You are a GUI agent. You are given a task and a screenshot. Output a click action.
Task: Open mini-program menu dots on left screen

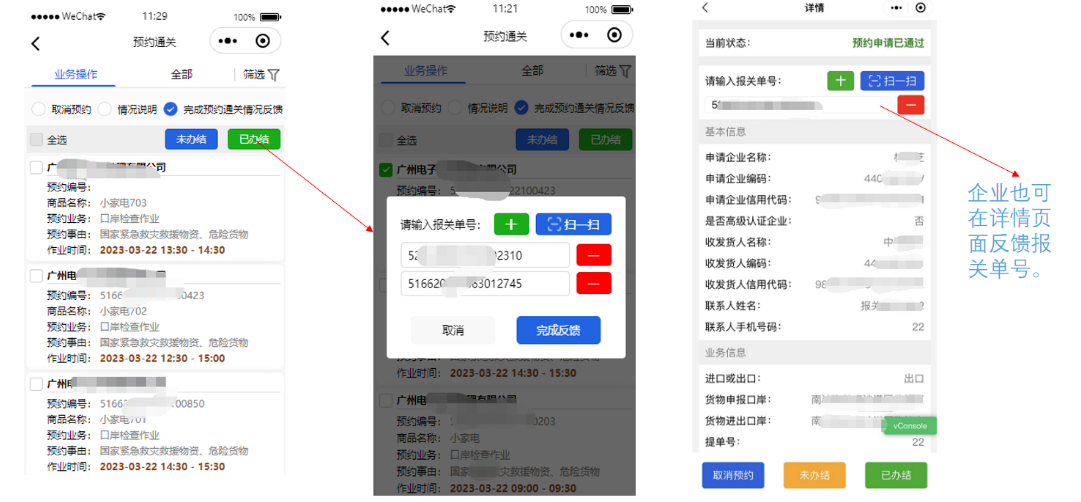[228, 41]
